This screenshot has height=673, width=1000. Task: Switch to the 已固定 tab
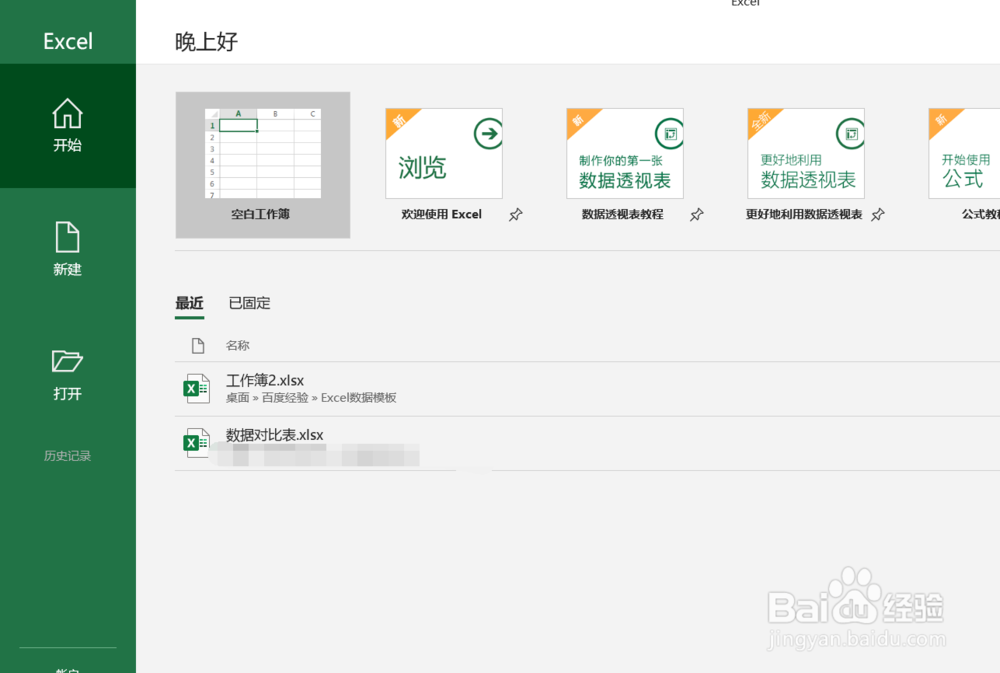pos(249,303)
